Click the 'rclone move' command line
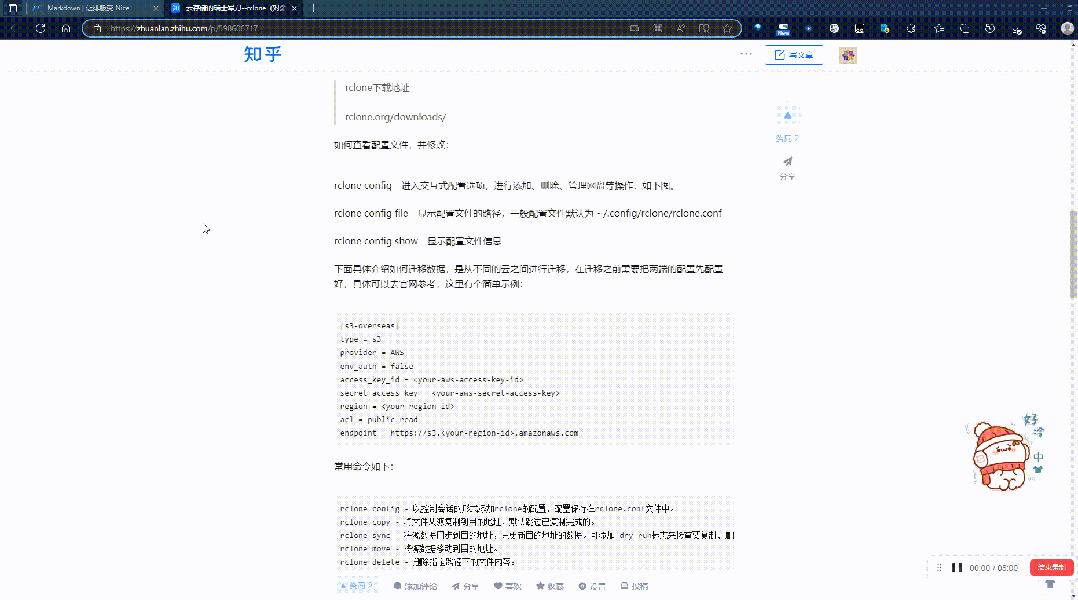This screenshot has height=600, width=1078. [x=419, y=548]
